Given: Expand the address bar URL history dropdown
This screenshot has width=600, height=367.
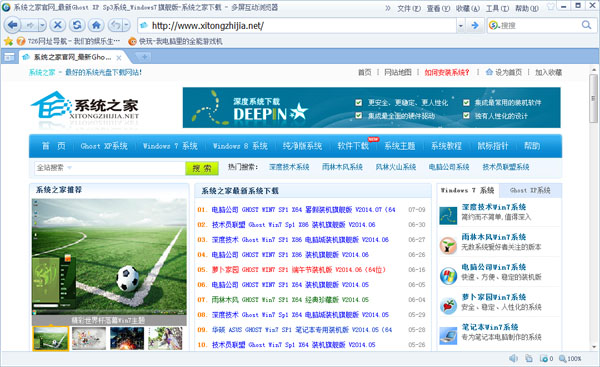Looking at the screenshot, I should click(461, 26).
